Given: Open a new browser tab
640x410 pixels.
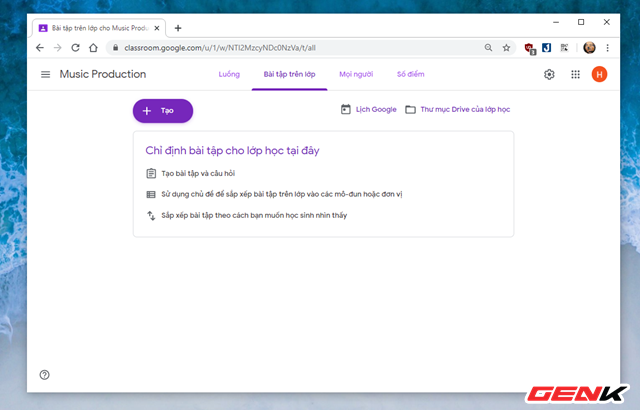Looking at the screenshot, I should (x=178, y=28).
